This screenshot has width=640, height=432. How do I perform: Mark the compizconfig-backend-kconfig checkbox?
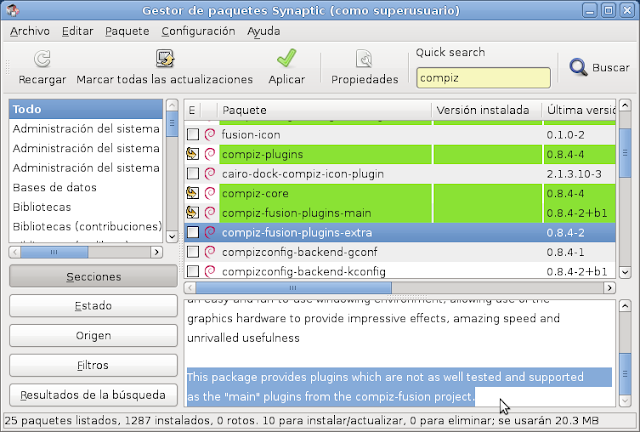coord(193,271)
